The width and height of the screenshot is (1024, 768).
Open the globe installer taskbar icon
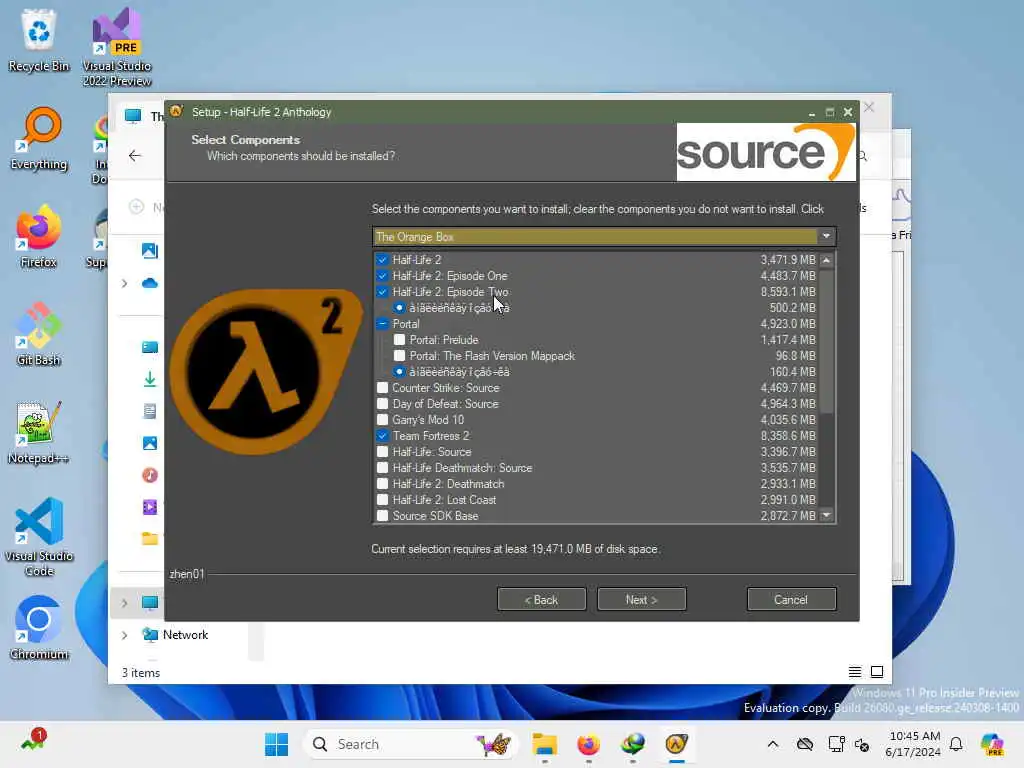(632, 744)
